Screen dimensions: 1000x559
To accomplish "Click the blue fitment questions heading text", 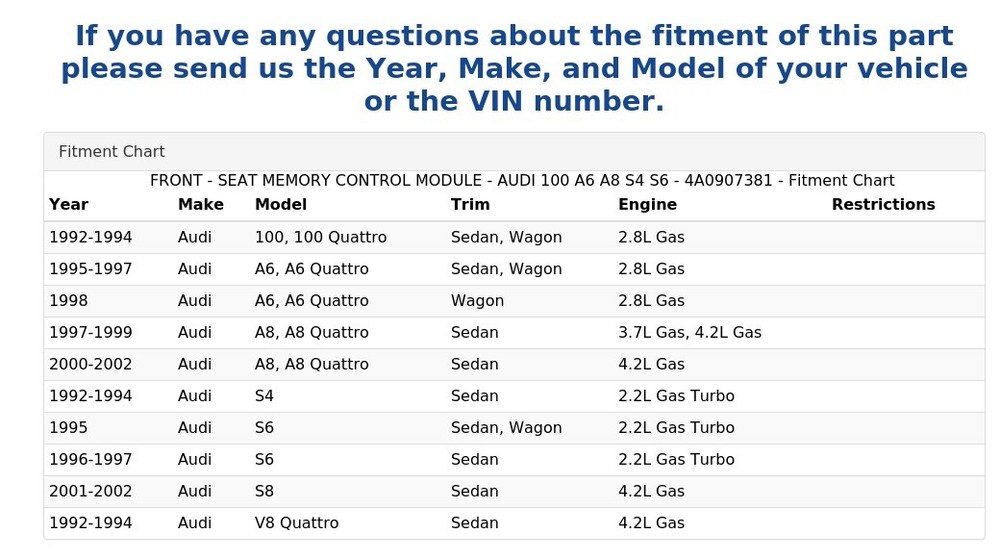I will (x=514, y=68).
